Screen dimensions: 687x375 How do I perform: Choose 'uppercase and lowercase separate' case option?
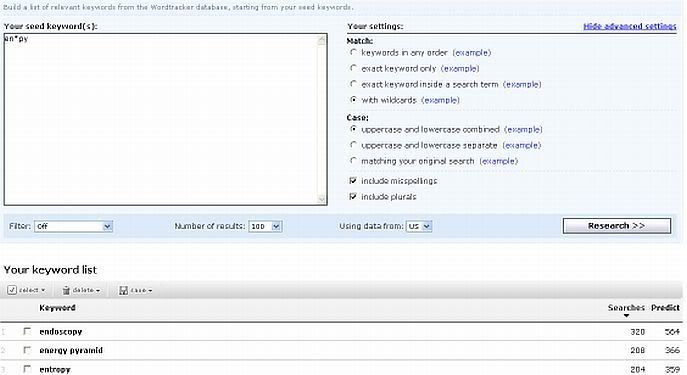(354, 145)
